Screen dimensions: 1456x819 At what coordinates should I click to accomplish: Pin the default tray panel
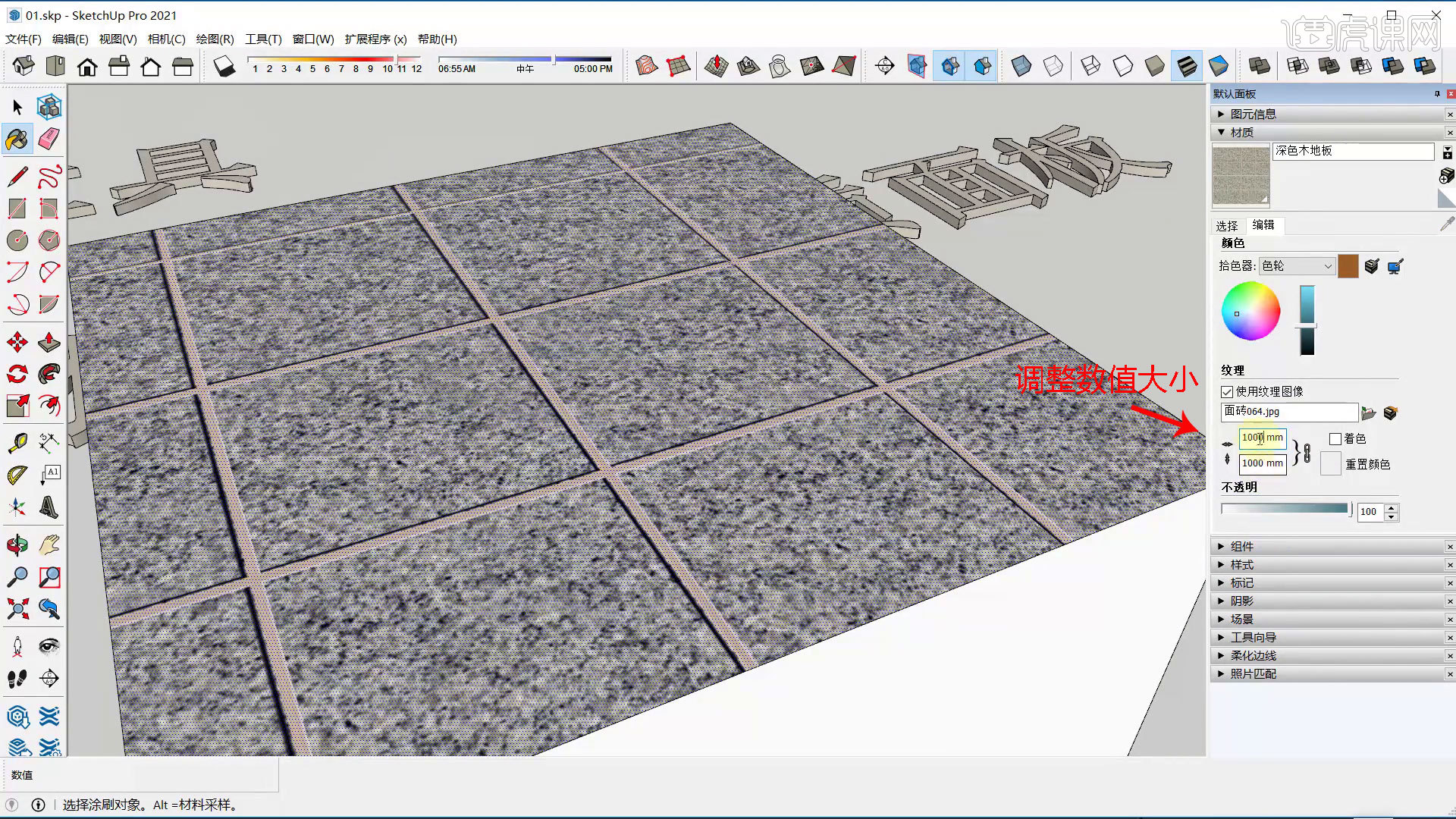(x=1437, y=94)
